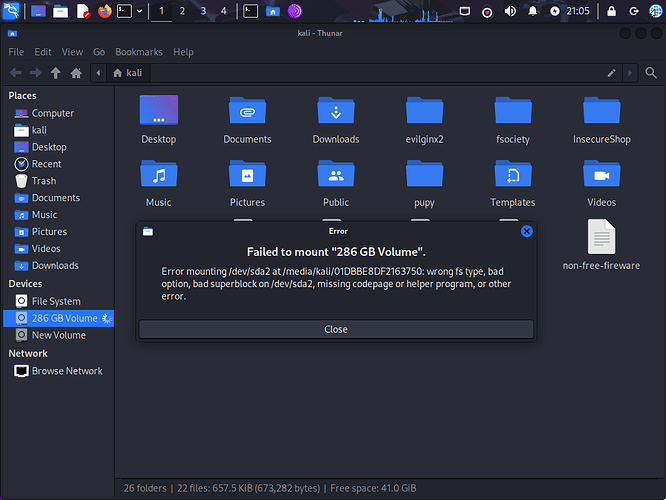Screen dimensions: 666x500
Task: Launch the terminal emulator from the panel
Action: (x=124, y=11)
